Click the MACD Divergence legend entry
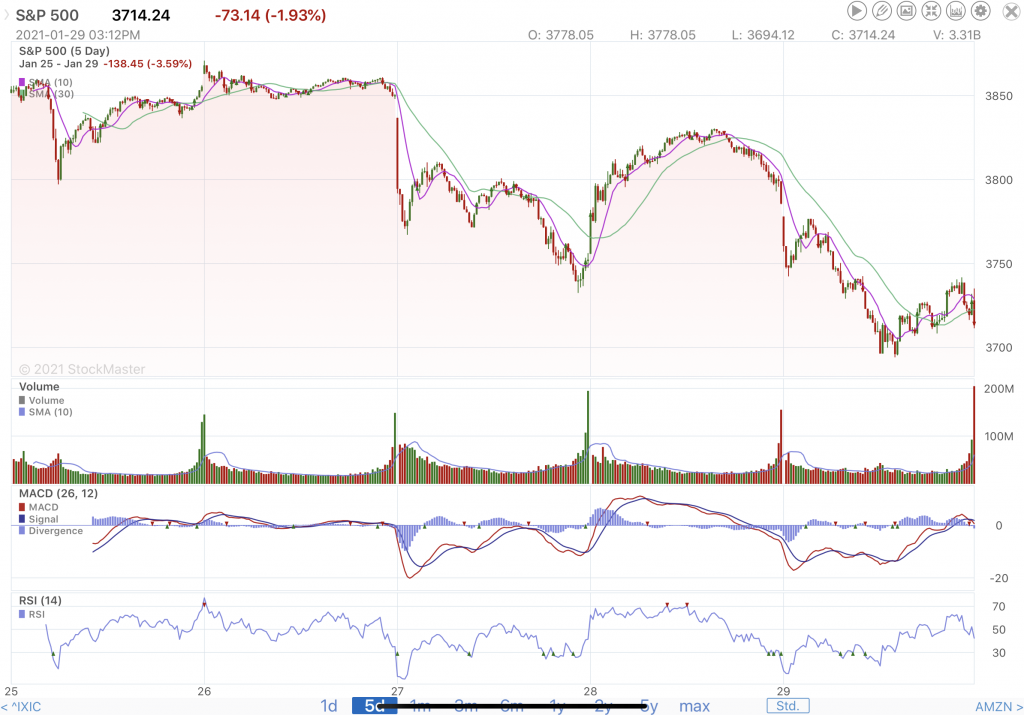The image size is (1024, 715). tap(55, 531)
